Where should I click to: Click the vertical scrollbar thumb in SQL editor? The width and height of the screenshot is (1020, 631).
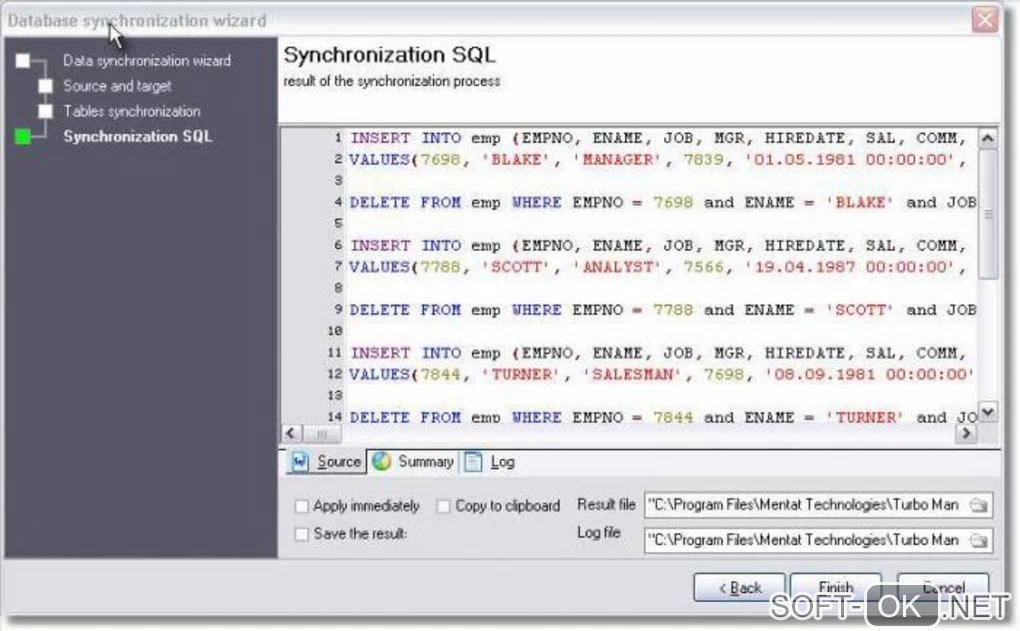[987, 214]
